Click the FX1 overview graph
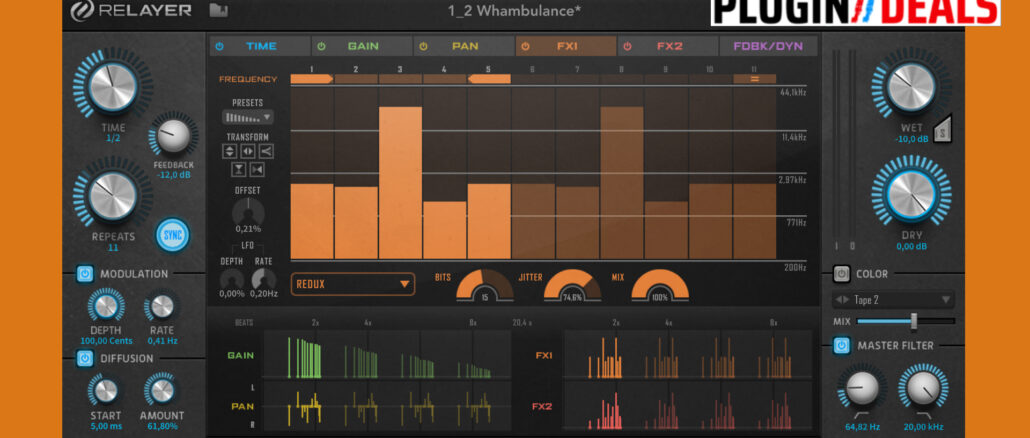Image resolution: width=1030 pixels, height=438 pixels. (x=688, y=355)
